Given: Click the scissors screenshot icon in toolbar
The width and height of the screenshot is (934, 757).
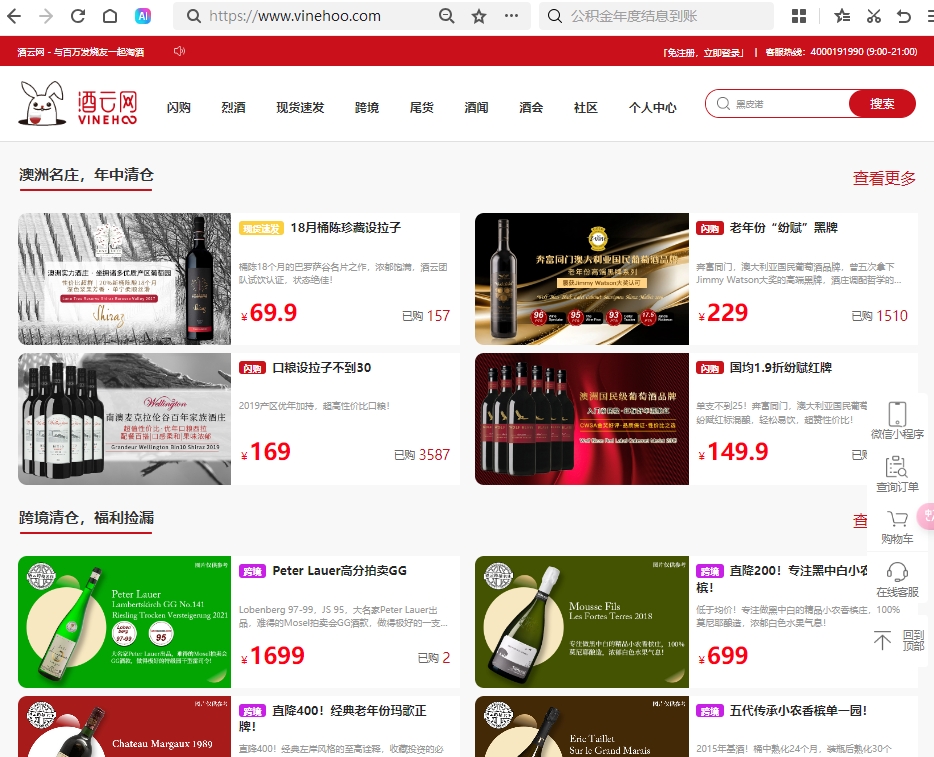Looking at the screenshot, I should click(x=872, y=17).
